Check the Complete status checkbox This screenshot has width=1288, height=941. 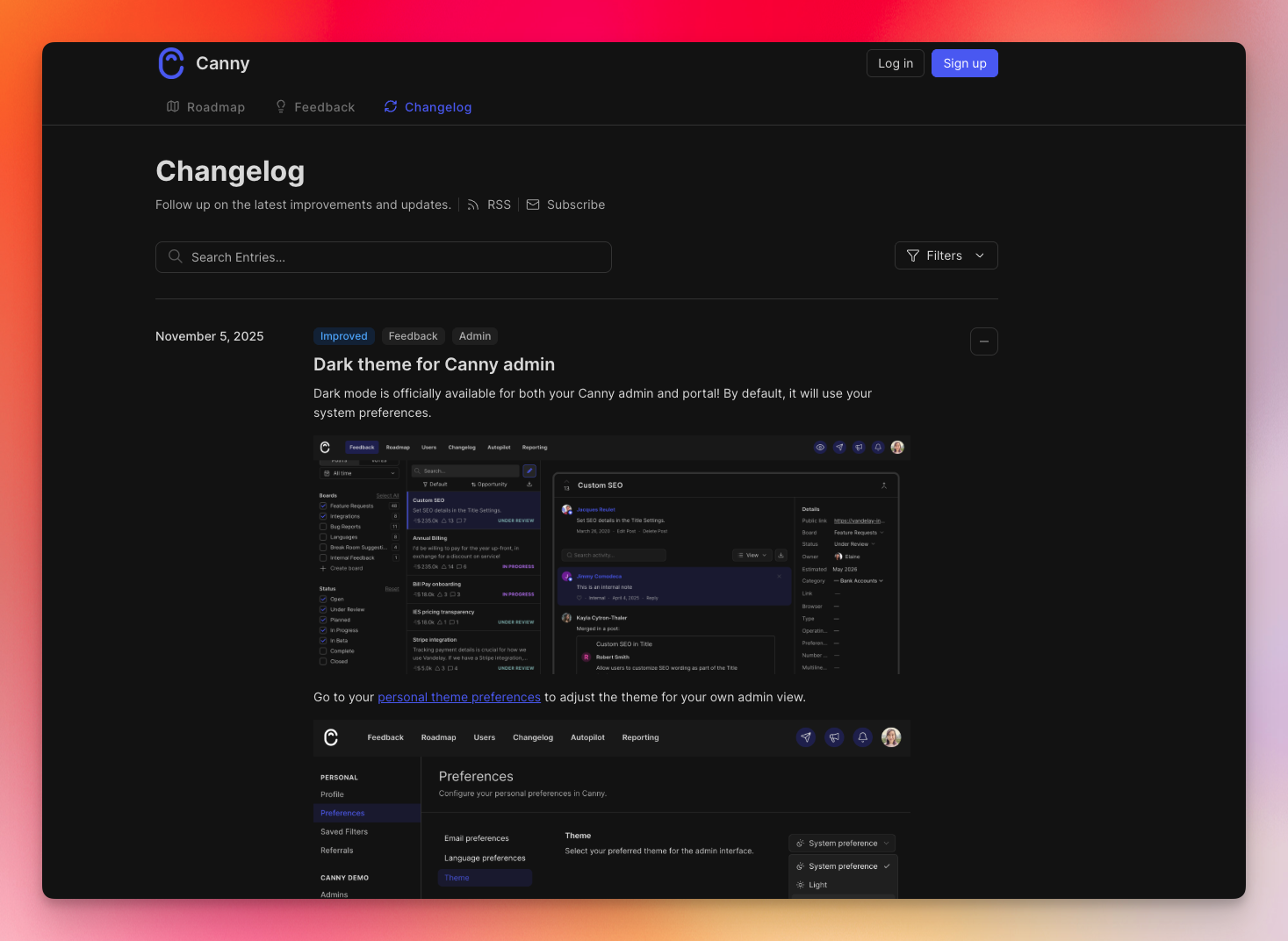pyautogui.click(x=325, y=651)
